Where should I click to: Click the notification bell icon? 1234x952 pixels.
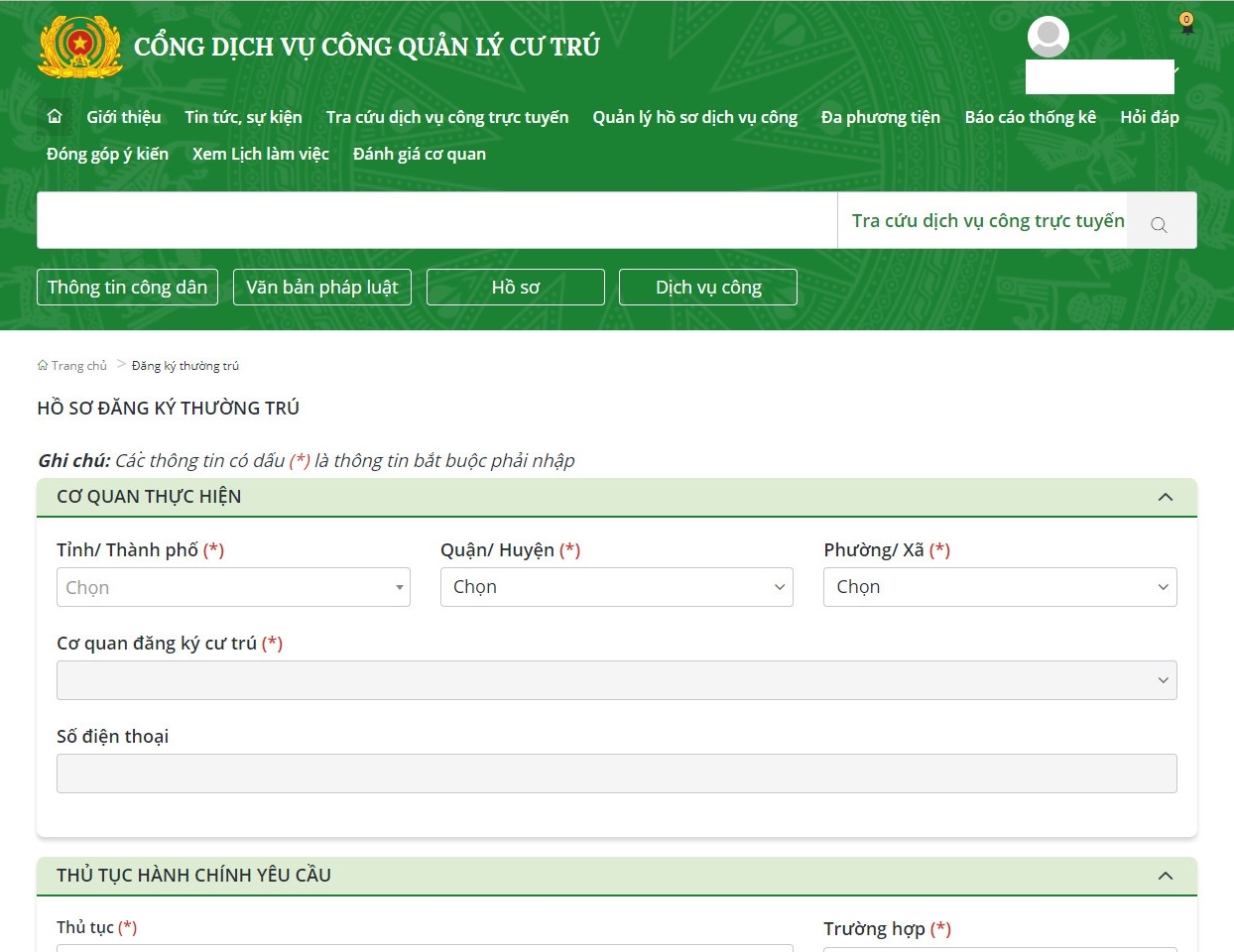[1186, 25]
